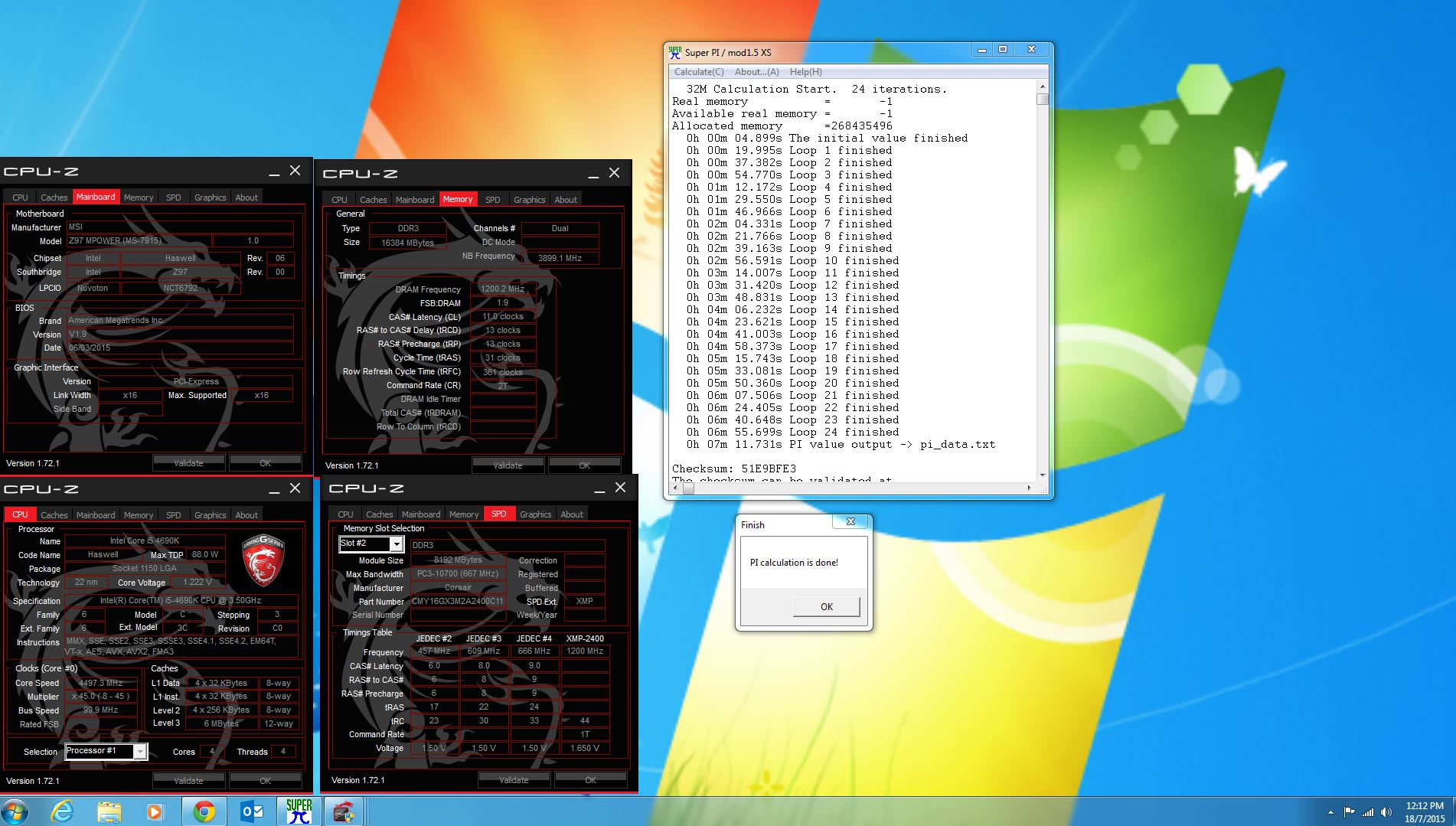
Task: Select Graphics tab in CPU CPU-Z window
Action: (210, 515)
